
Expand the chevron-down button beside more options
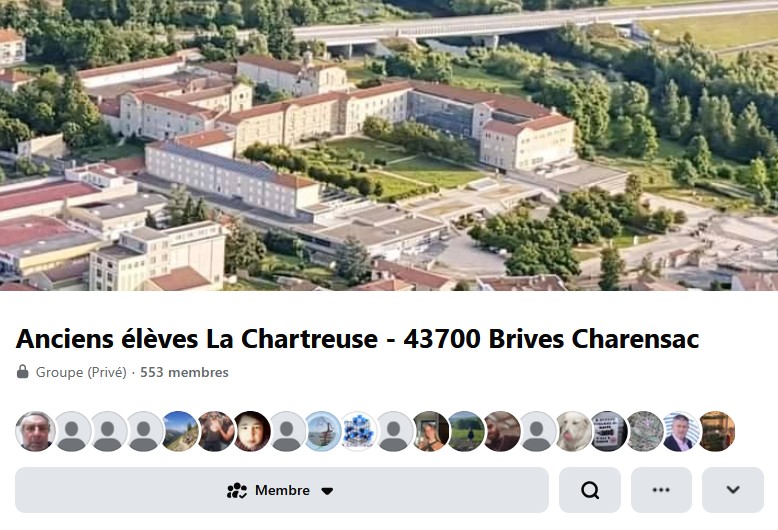tap(733, 490)
